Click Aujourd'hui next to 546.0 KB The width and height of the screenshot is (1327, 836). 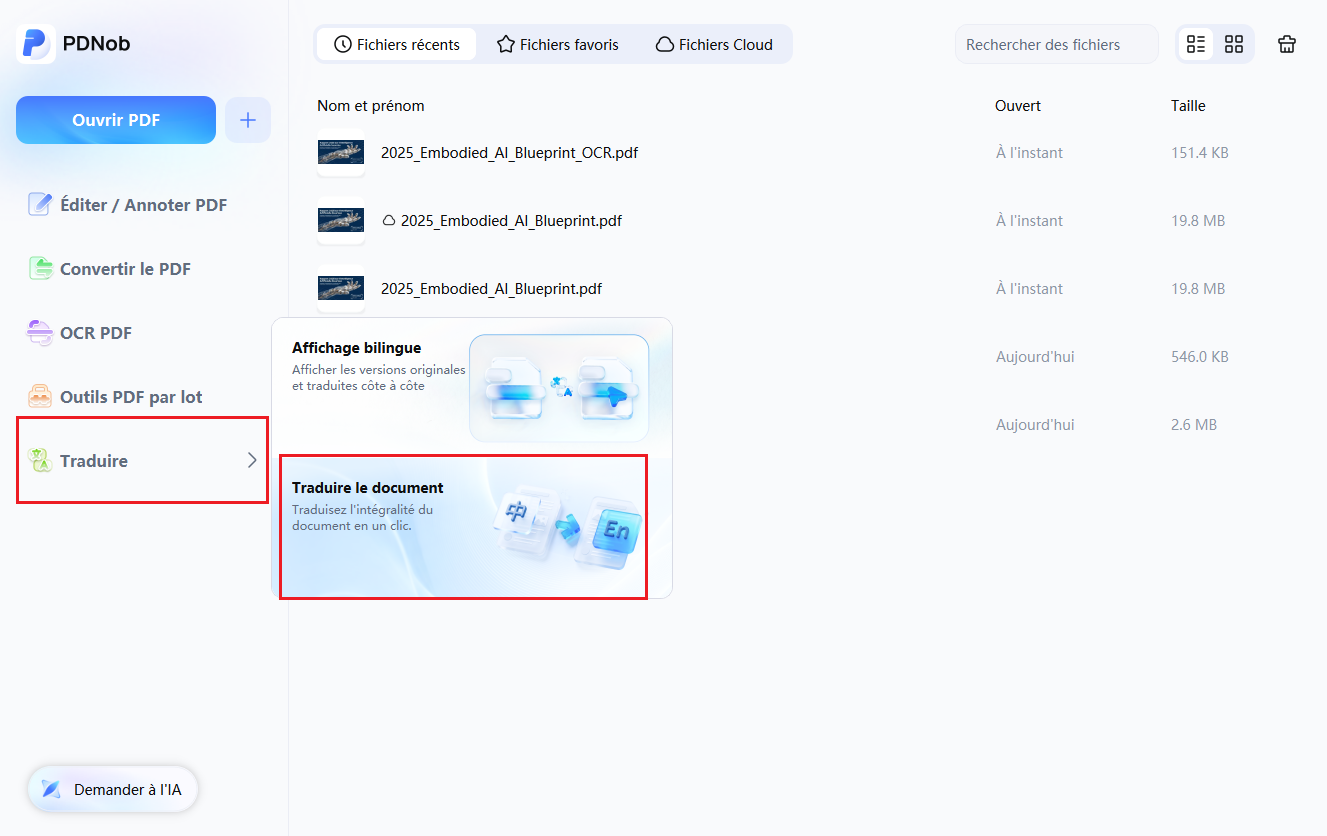(x=1035, y=357)
